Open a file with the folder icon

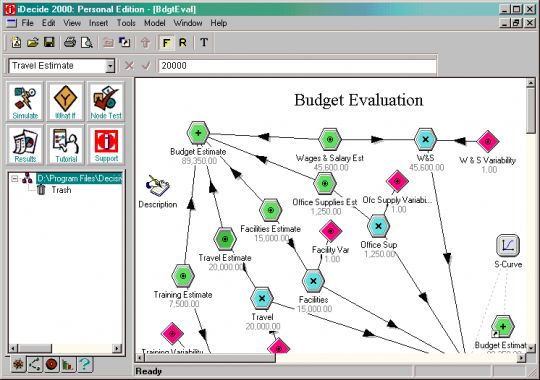33,42
